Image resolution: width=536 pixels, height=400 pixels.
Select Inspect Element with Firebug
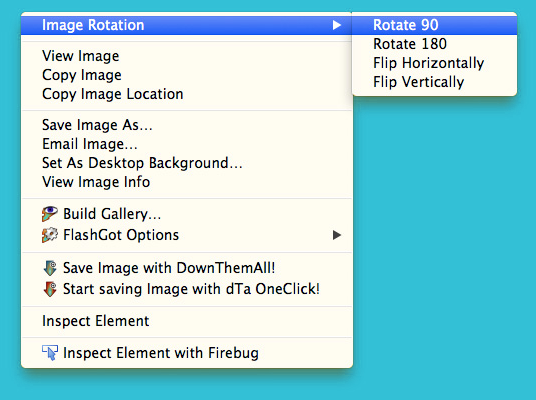187,353
